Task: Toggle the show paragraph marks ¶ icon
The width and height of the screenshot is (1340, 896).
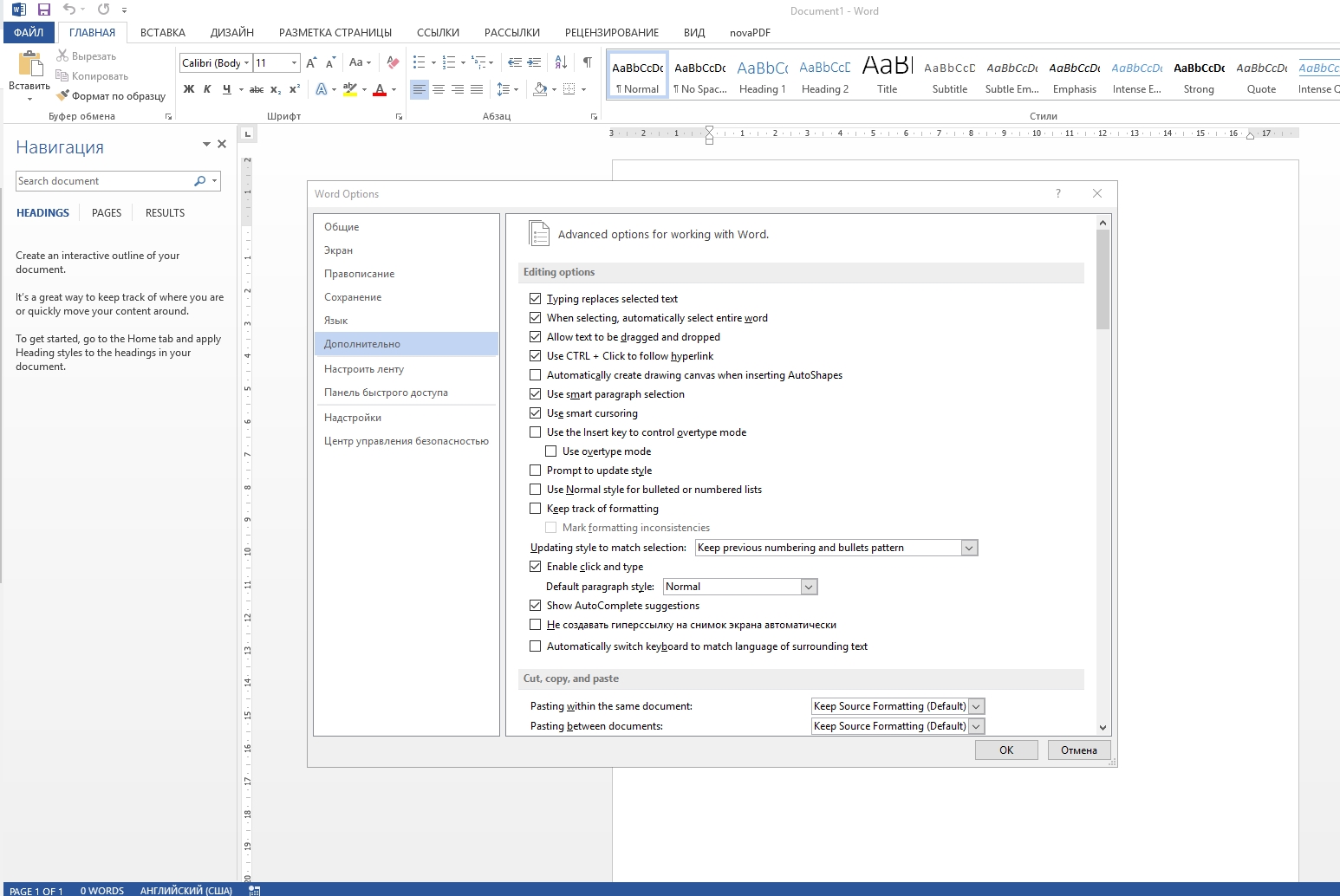Action: [588, 62]
